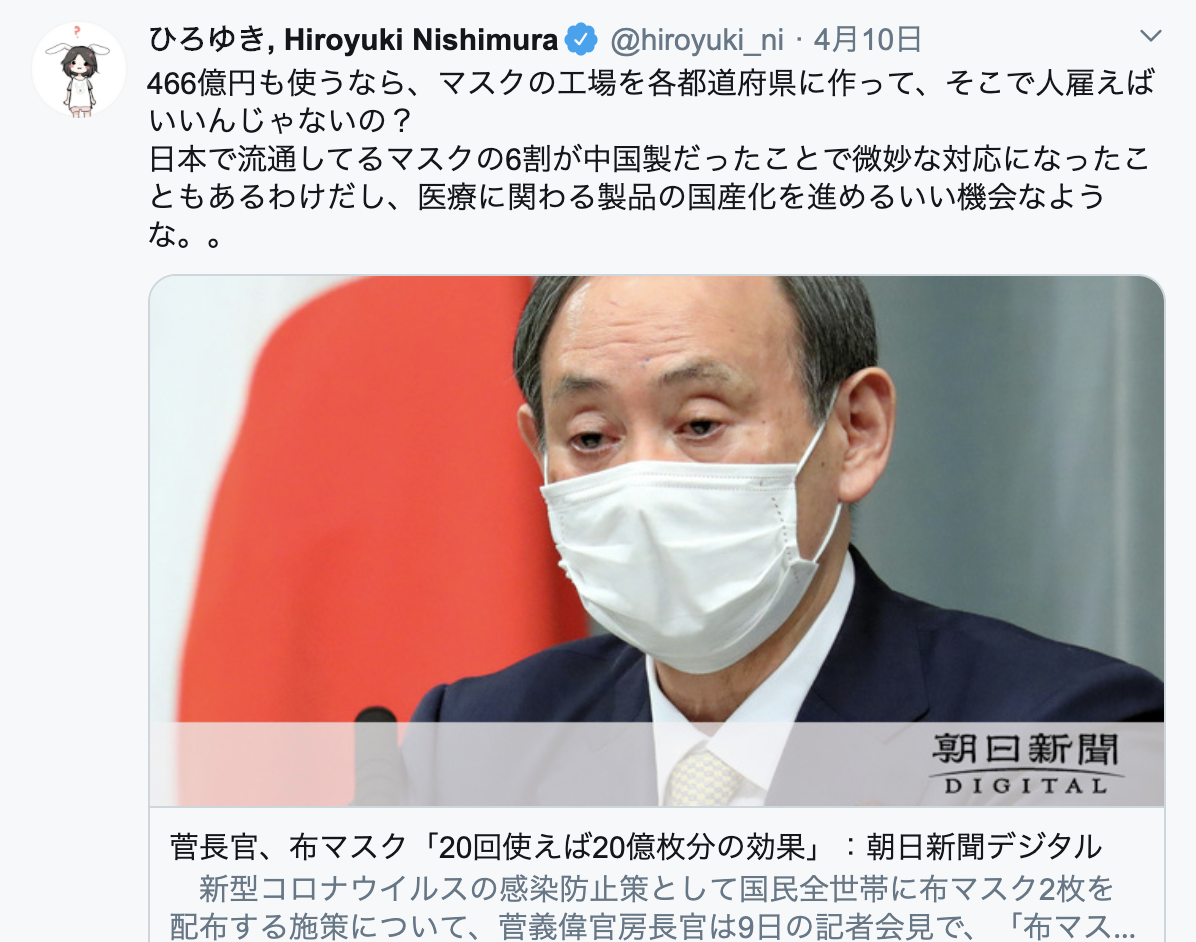Viewport: 1196px width, 942px height.
Task: Click the 朝日新聞デジタル source in headline
Action: (984, 847)
